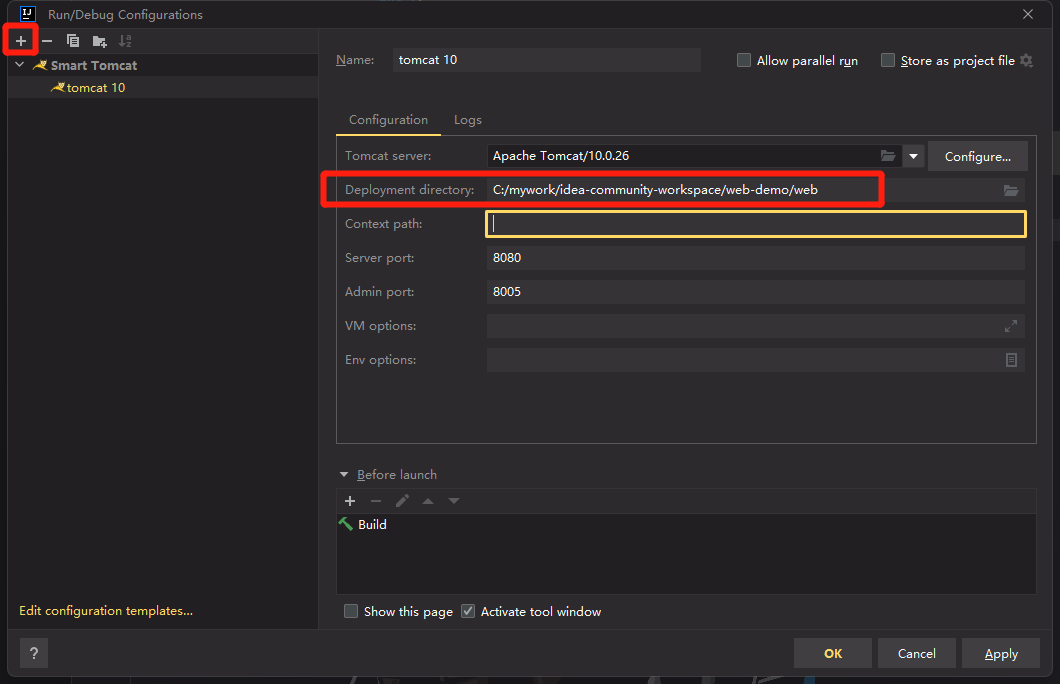Collapse the Before launch section
This screenshot has height=684, width=1060.
(344, 474)
